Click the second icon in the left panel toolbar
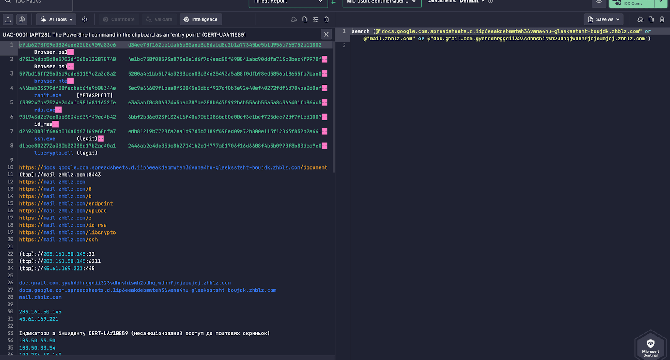The width and height of the screenshot is (670, 360). tap(21, 19)
